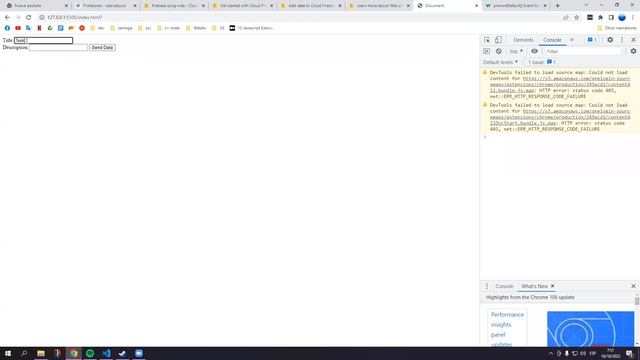Create a live expression with eye icon
This screenshot has width=640, height=360.
tap(534, 51)
